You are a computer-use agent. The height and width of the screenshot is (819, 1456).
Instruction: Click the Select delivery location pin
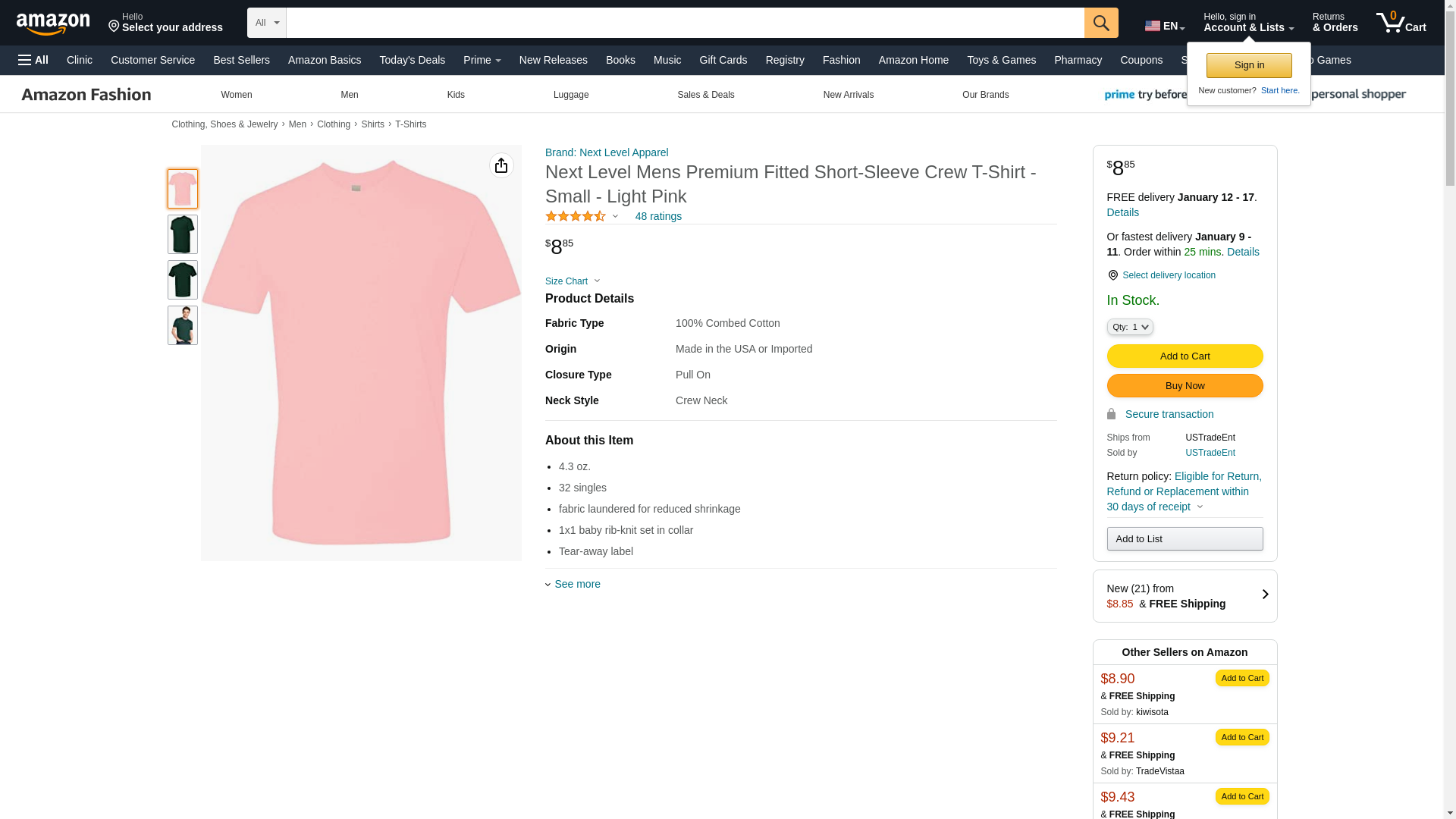click(1112, 275)
